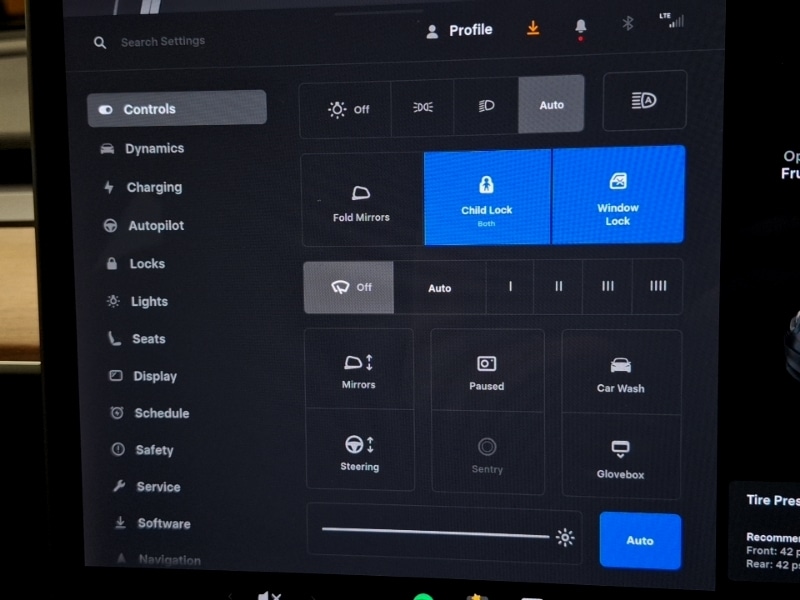The width and height of the screenshot is (800, 600).
Task: Disable the Window Lock
Action: click(x=618, y=196)
